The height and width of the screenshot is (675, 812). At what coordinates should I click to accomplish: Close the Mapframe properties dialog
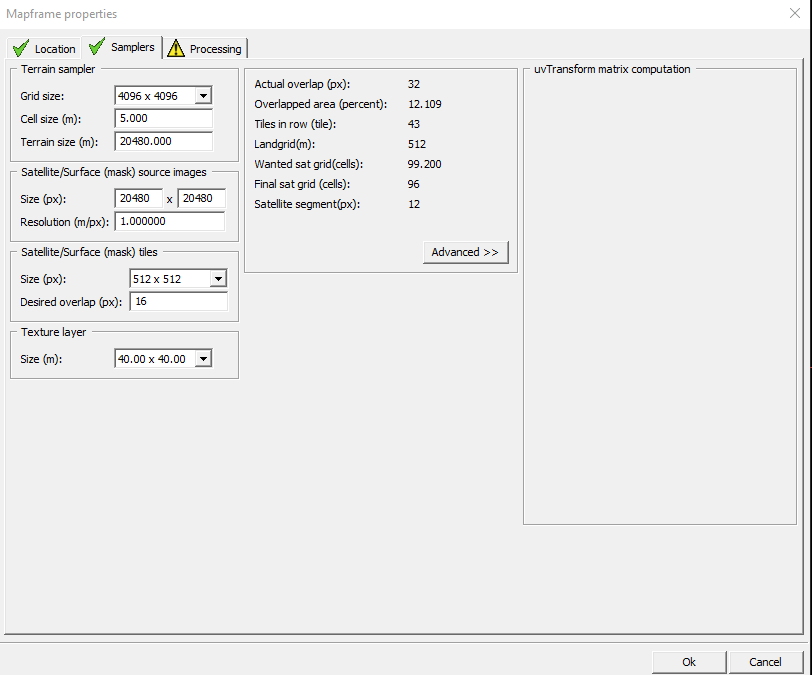[x=795, y=13]
